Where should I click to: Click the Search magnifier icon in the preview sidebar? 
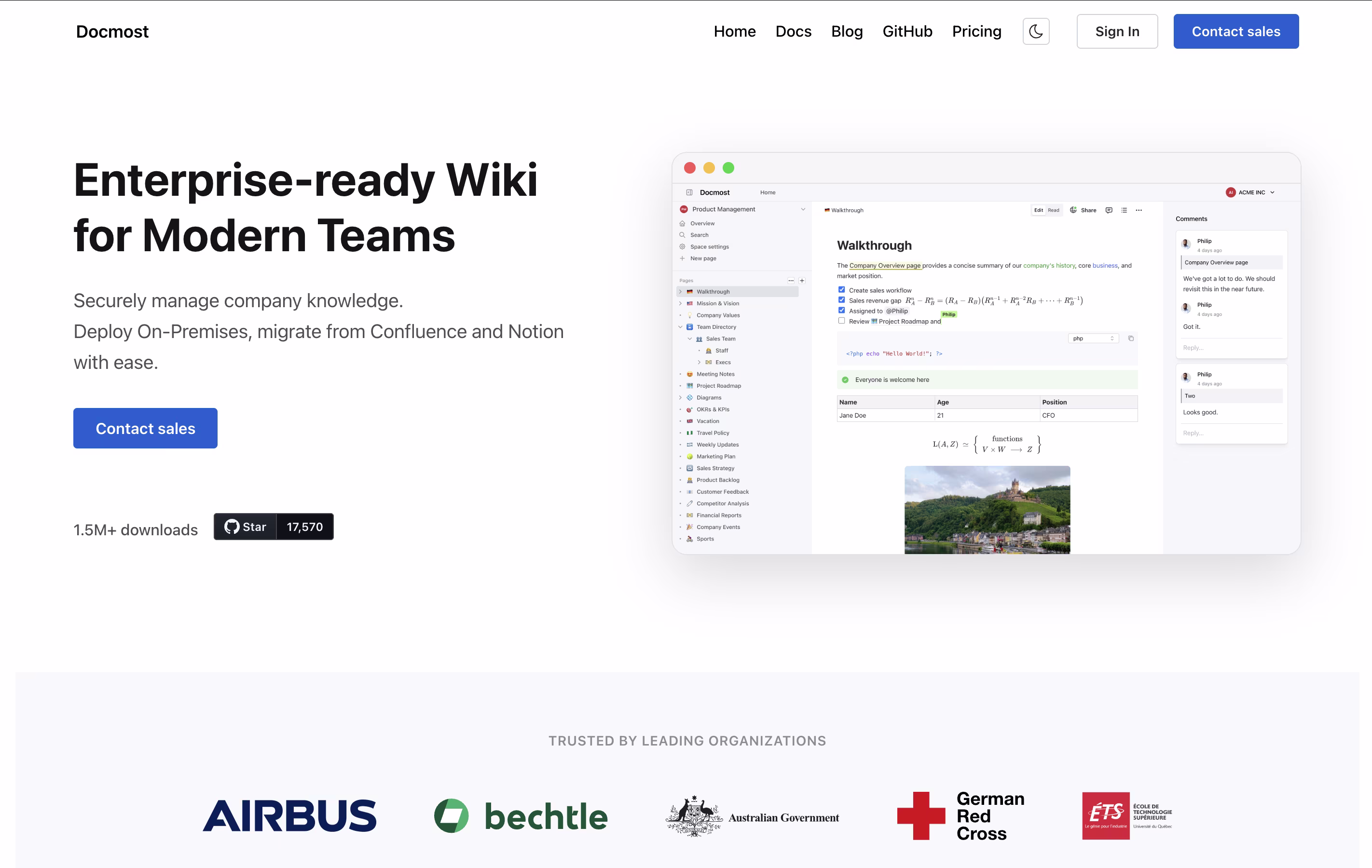tap(682, 235)
